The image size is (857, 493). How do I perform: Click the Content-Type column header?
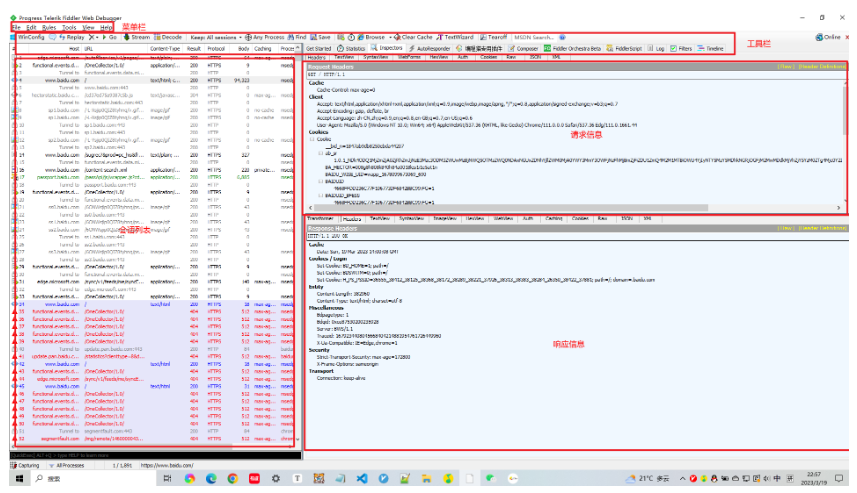(165, 49)
